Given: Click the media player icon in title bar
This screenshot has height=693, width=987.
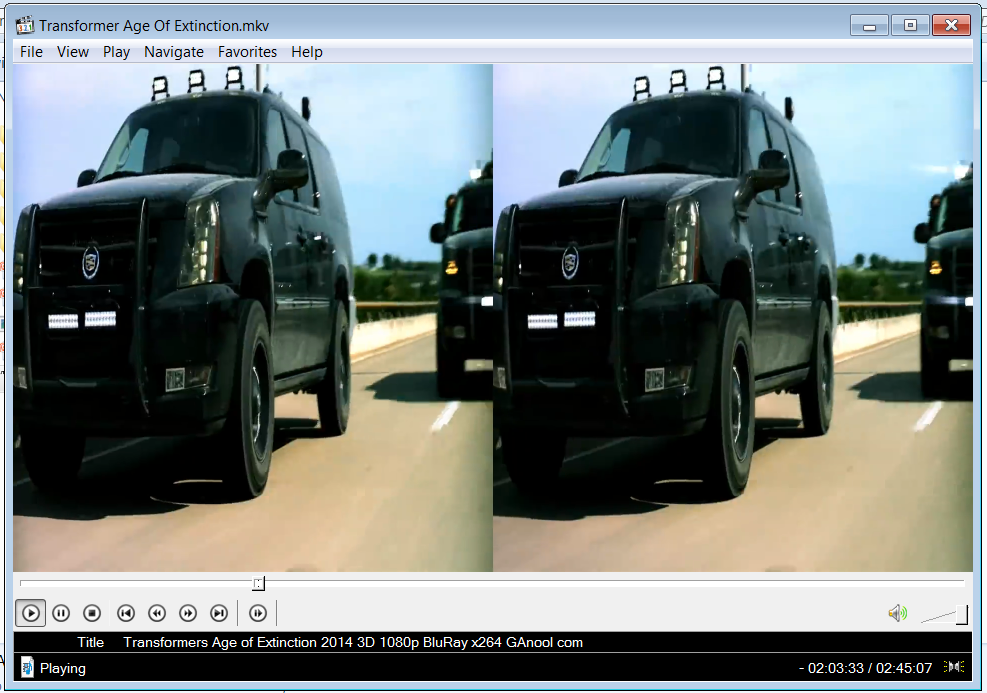Looking at the screenshot, I should 25,25.
